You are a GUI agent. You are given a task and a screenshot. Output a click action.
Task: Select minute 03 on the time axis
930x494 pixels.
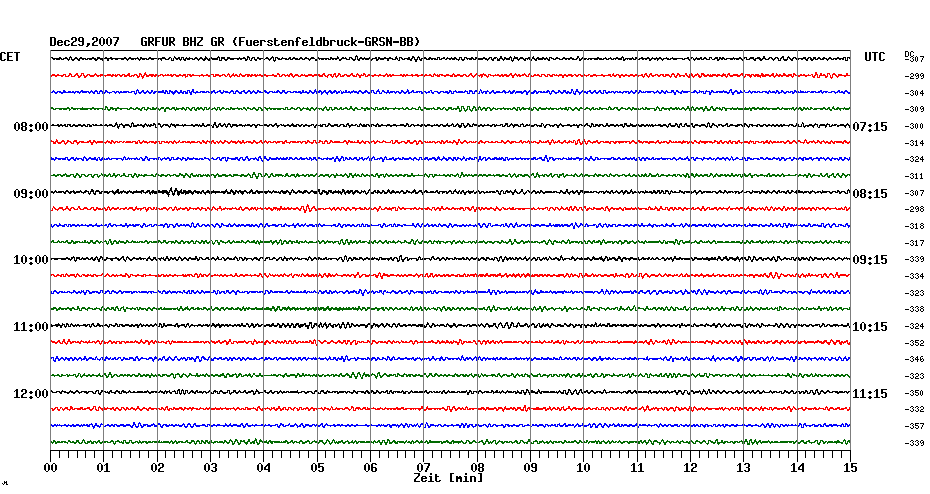(x=211, y=468)
